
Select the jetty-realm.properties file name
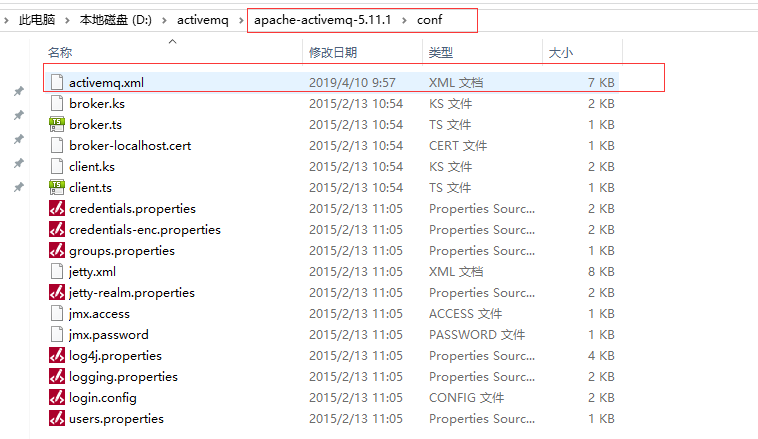(x=132, y=293)
